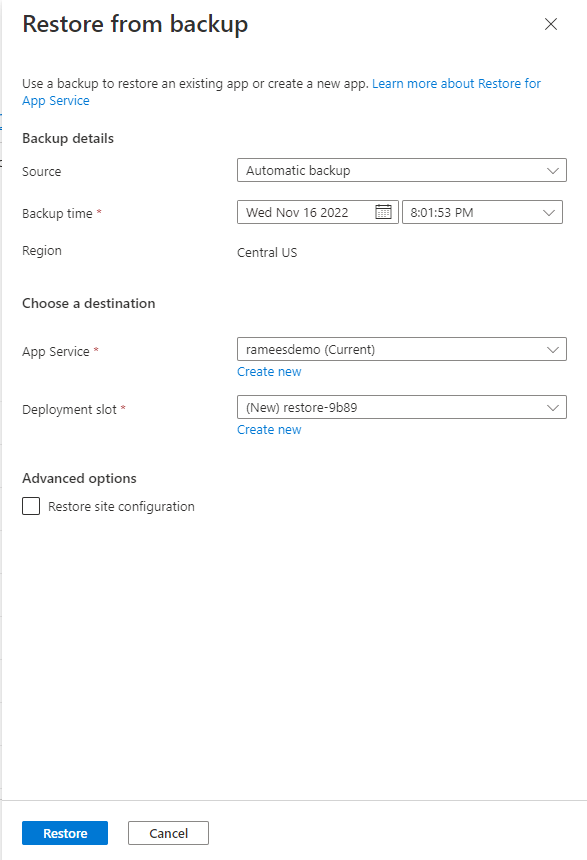Viewport: 587px width, 860px height.
Task: Close the Restore from backup panel
Action: pyautogui.click(x=550, y=24)
